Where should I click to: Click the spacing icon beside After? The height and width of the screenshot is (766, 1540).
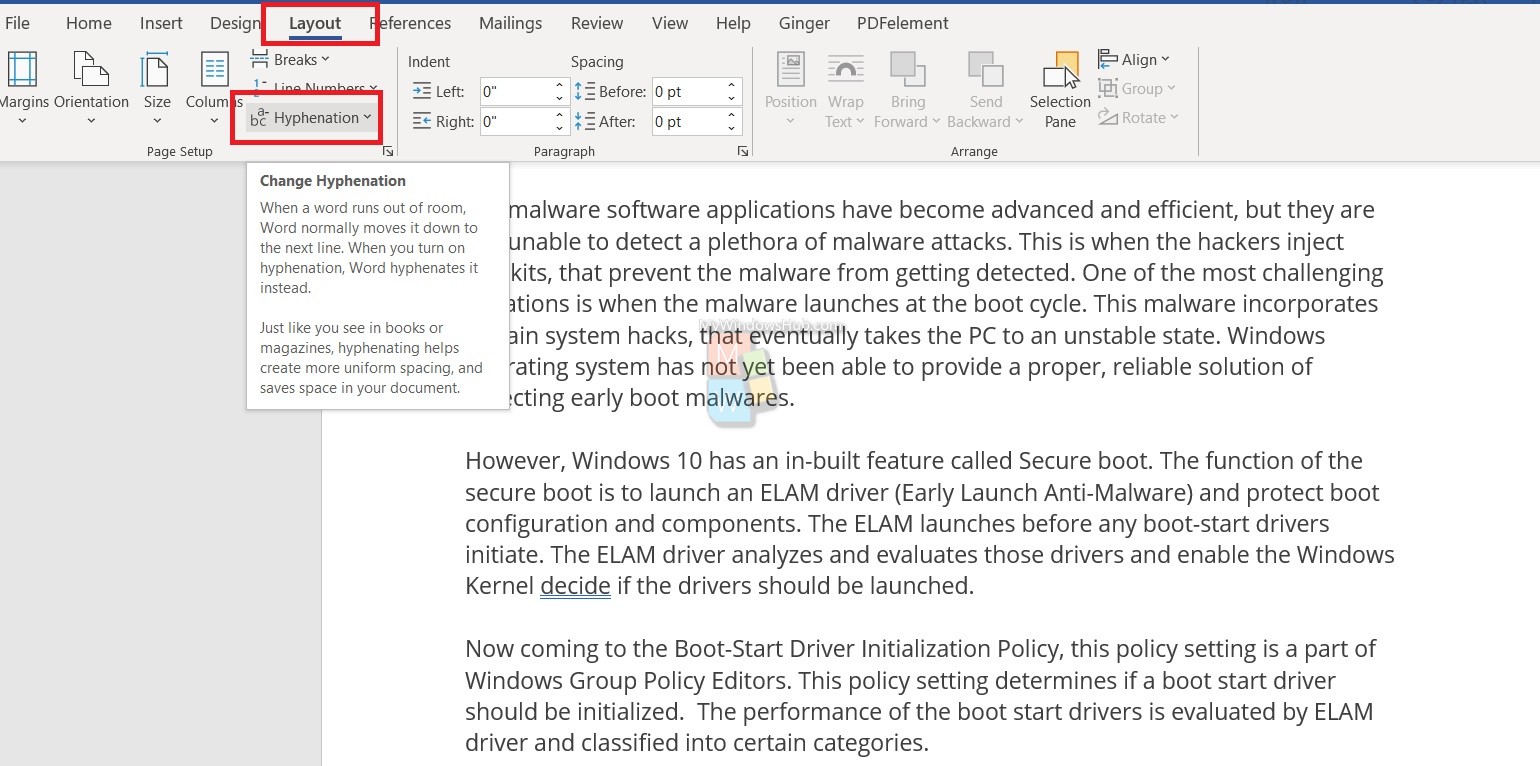pos(585,122)
